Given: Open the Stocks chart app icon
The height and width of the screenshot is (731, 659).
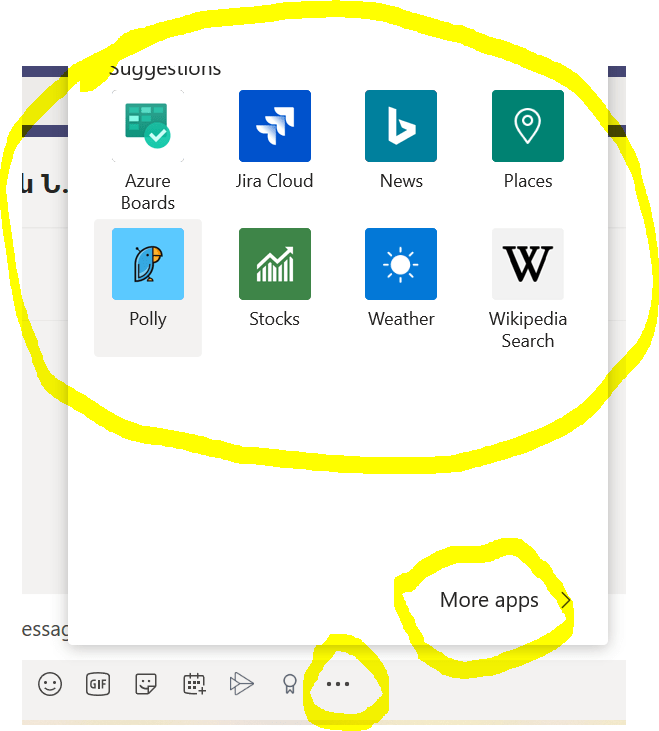Looking at the screenshot, I should point(274,264).
